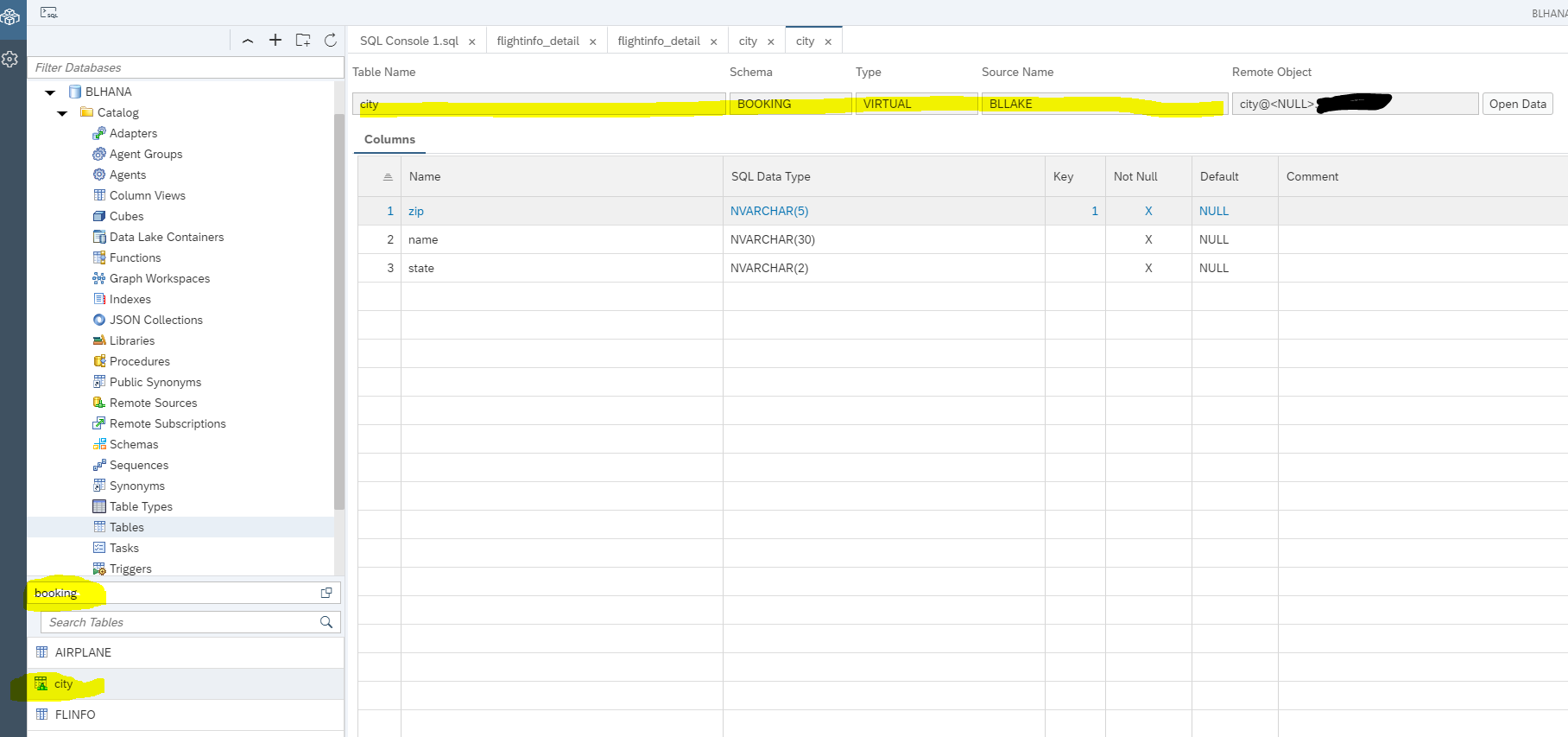This screenshot has height=737, width=1568.
Task: Close the SQL Console 1.sql tab
Action: pos(472,41)
